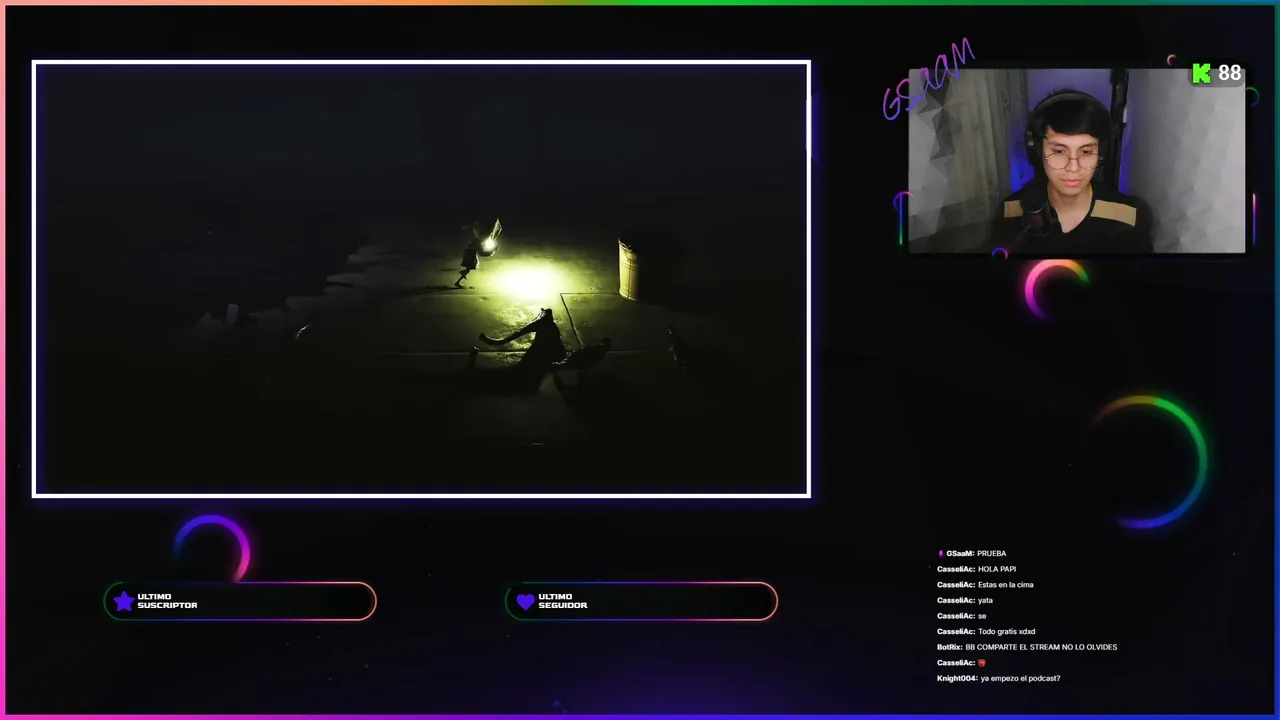The width and height of the screenshot is (1280, 720).
Task: Click the chat message "ya empezo el podcast?"
Action: [1020, 679]
